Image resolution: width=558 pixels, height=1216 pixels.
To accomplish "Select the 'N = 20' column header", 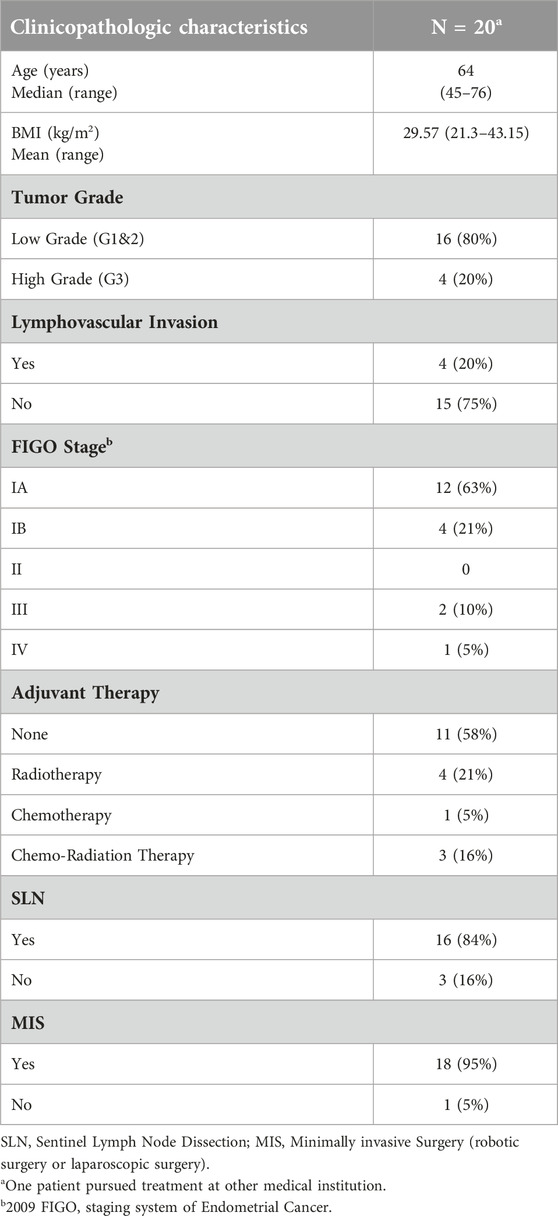I will pyautogui.click(x=465, y=28).
